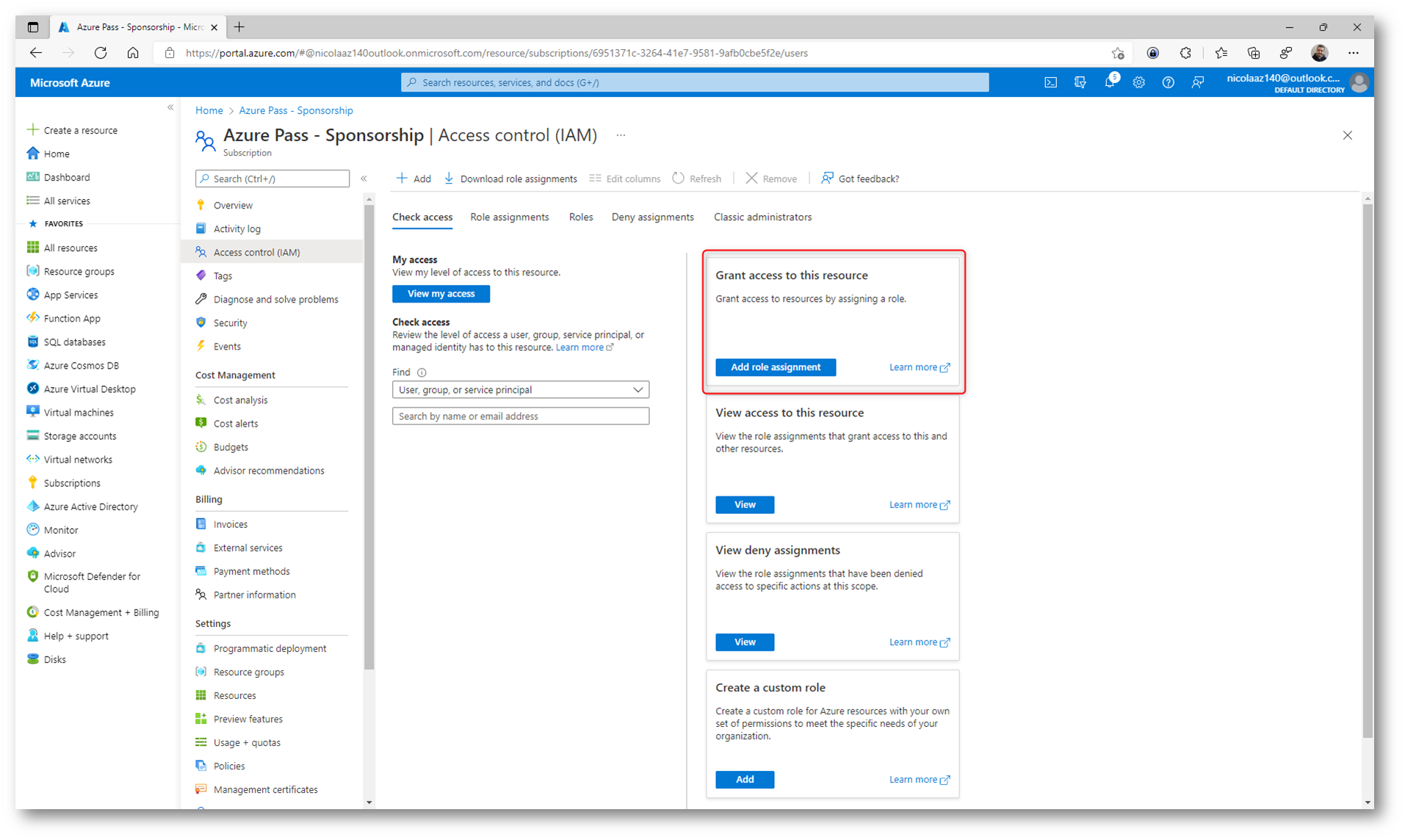Click the Virtual machines icon
The image size is (1405, 840).
tap(33, 412)
